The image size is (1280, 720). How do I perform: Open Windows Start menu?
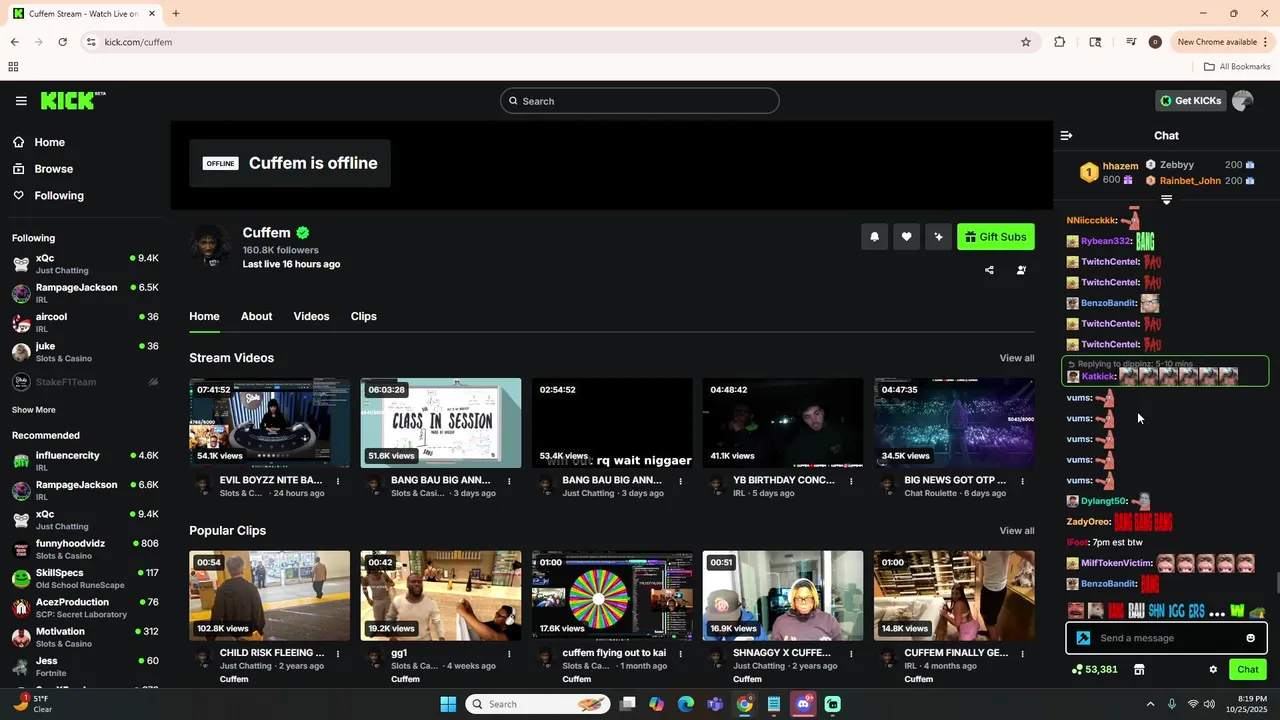click(448, 704)
